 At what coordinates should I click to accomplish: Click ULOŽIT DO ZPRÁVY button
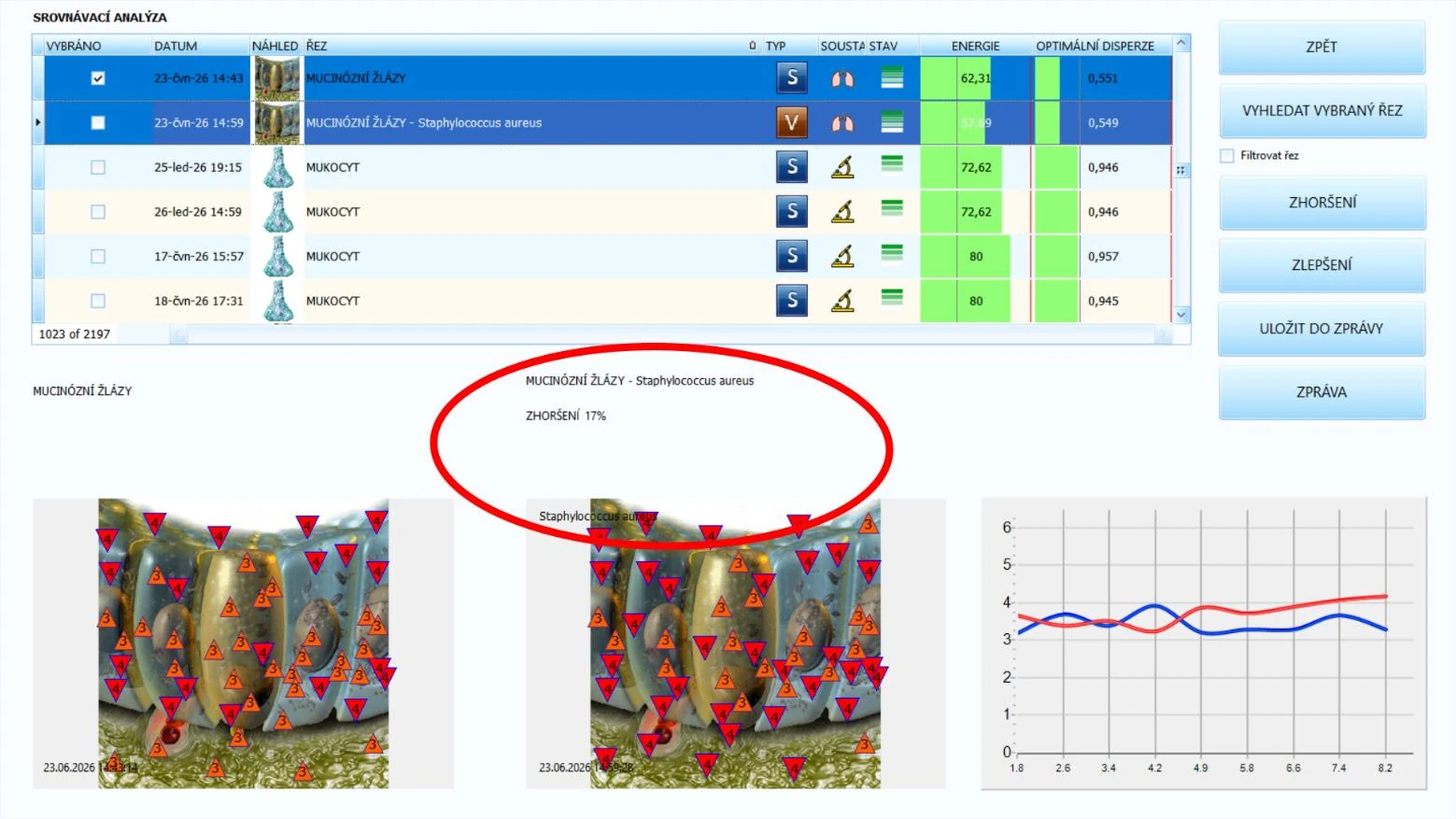pos(1322,329)
